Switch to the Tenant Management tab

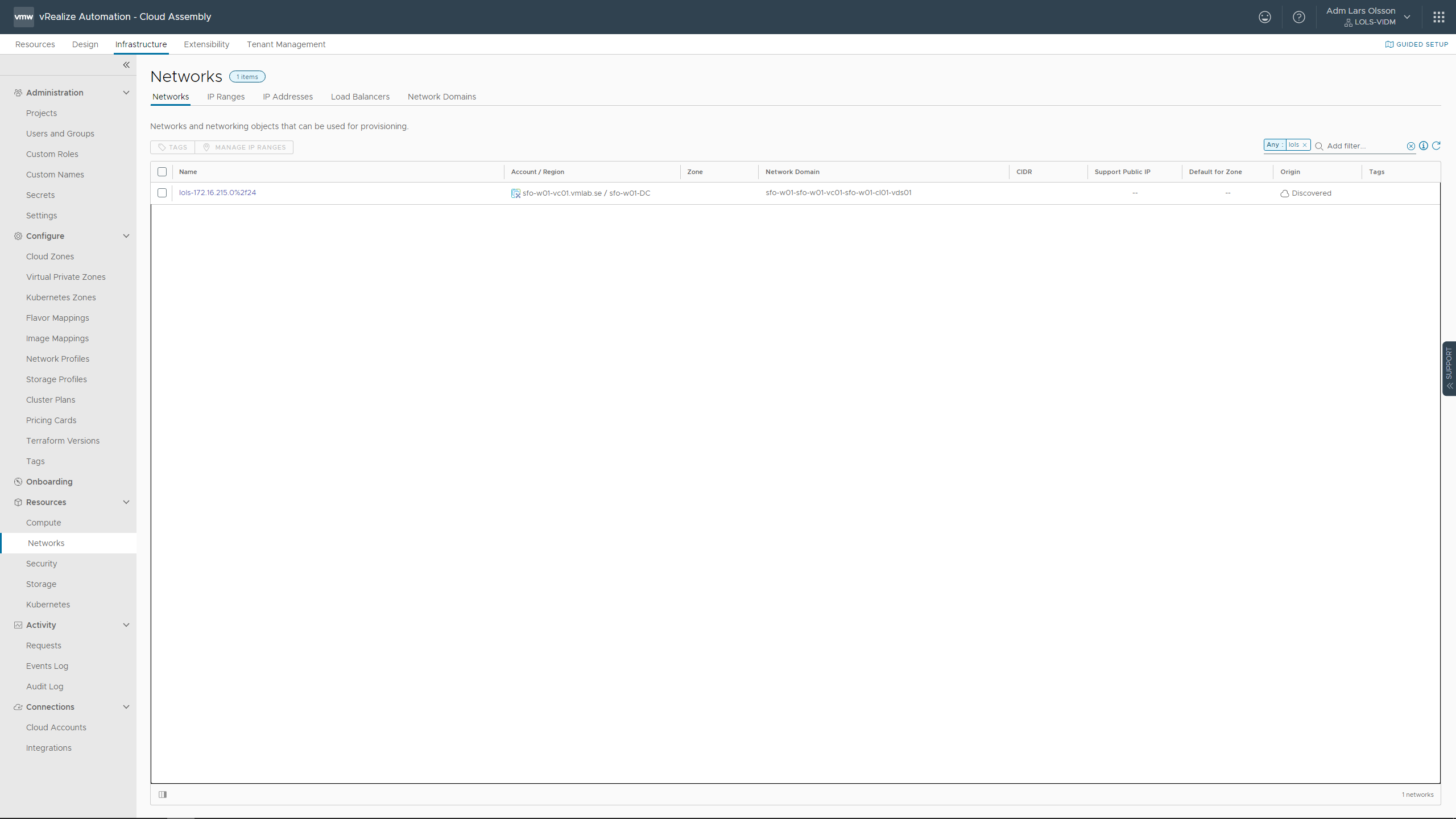coord(286,44)
